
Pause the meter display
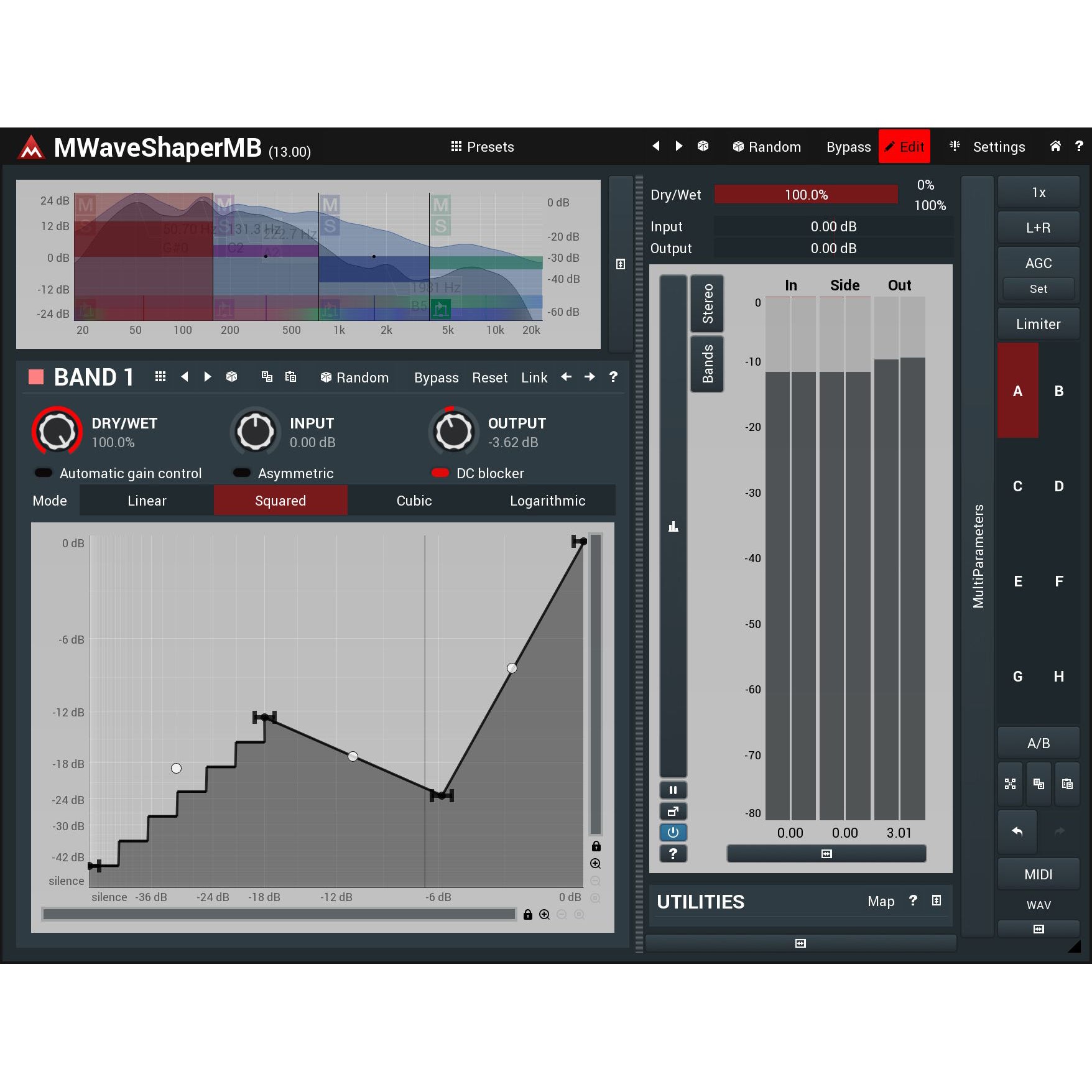(x=673, y=790)
